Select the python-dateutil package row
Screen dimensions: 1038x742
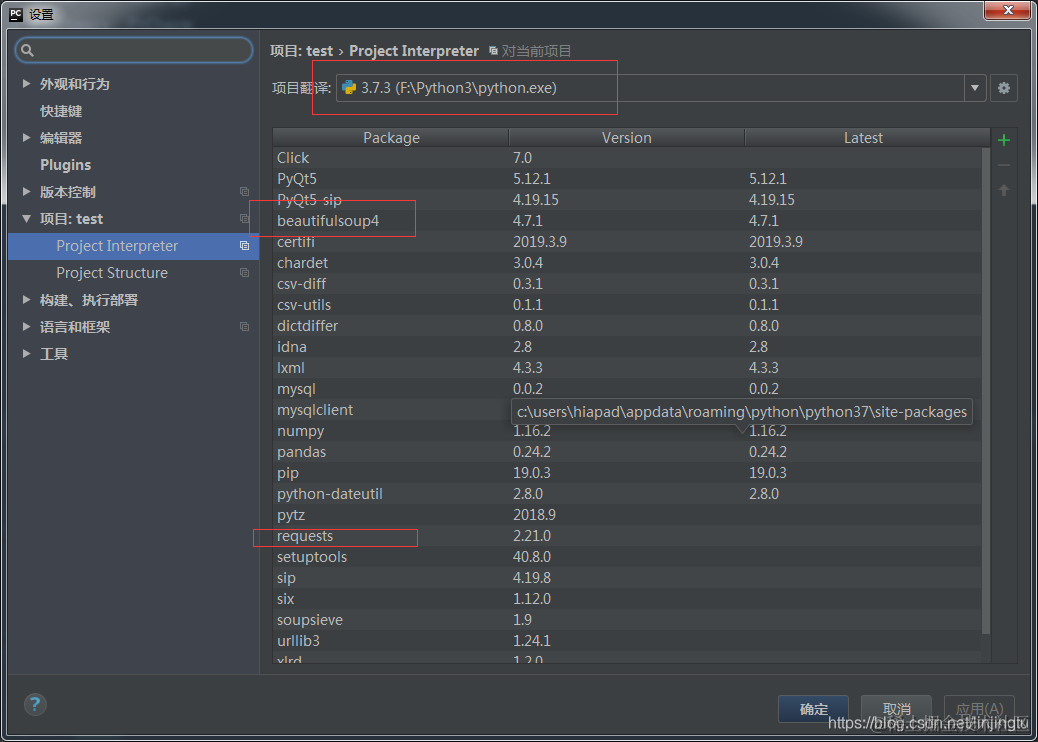click(x=627, y=494)
